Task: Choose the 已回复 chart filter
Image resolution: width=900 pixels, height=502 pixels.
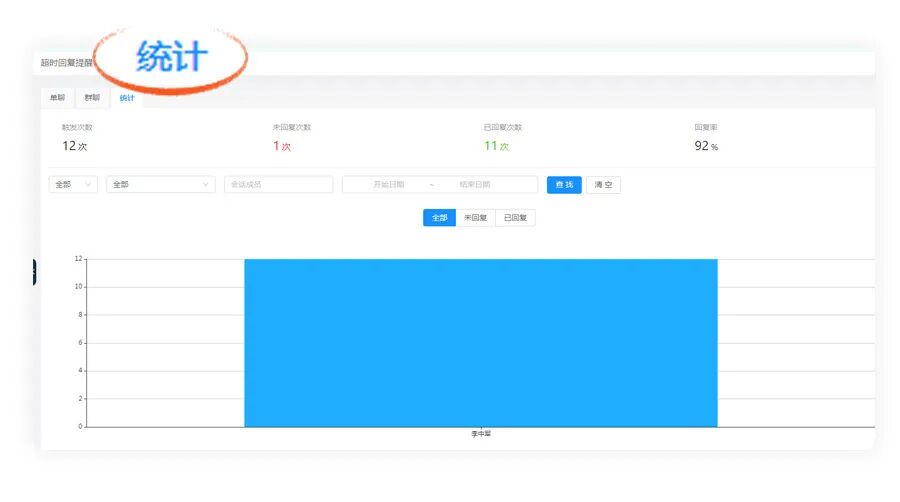Action: pyautogui.click(x=515, y=218)
